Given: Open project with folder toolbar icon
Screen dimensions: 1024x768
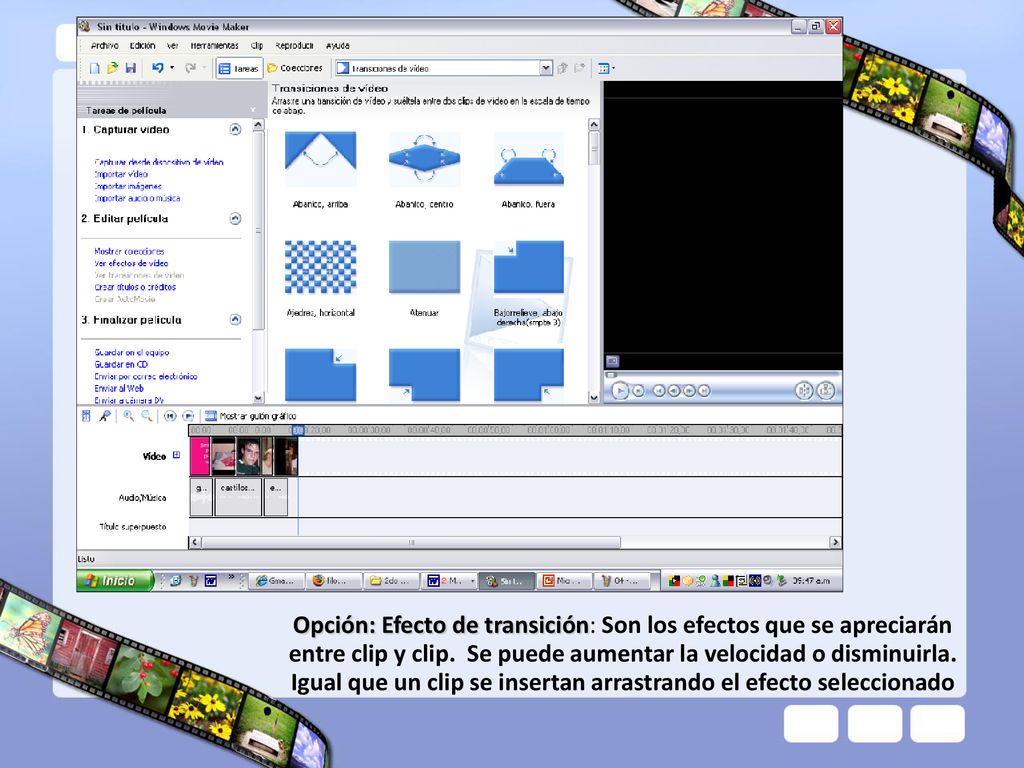Looking at the screenshot, I should click(x=112, y=68).
